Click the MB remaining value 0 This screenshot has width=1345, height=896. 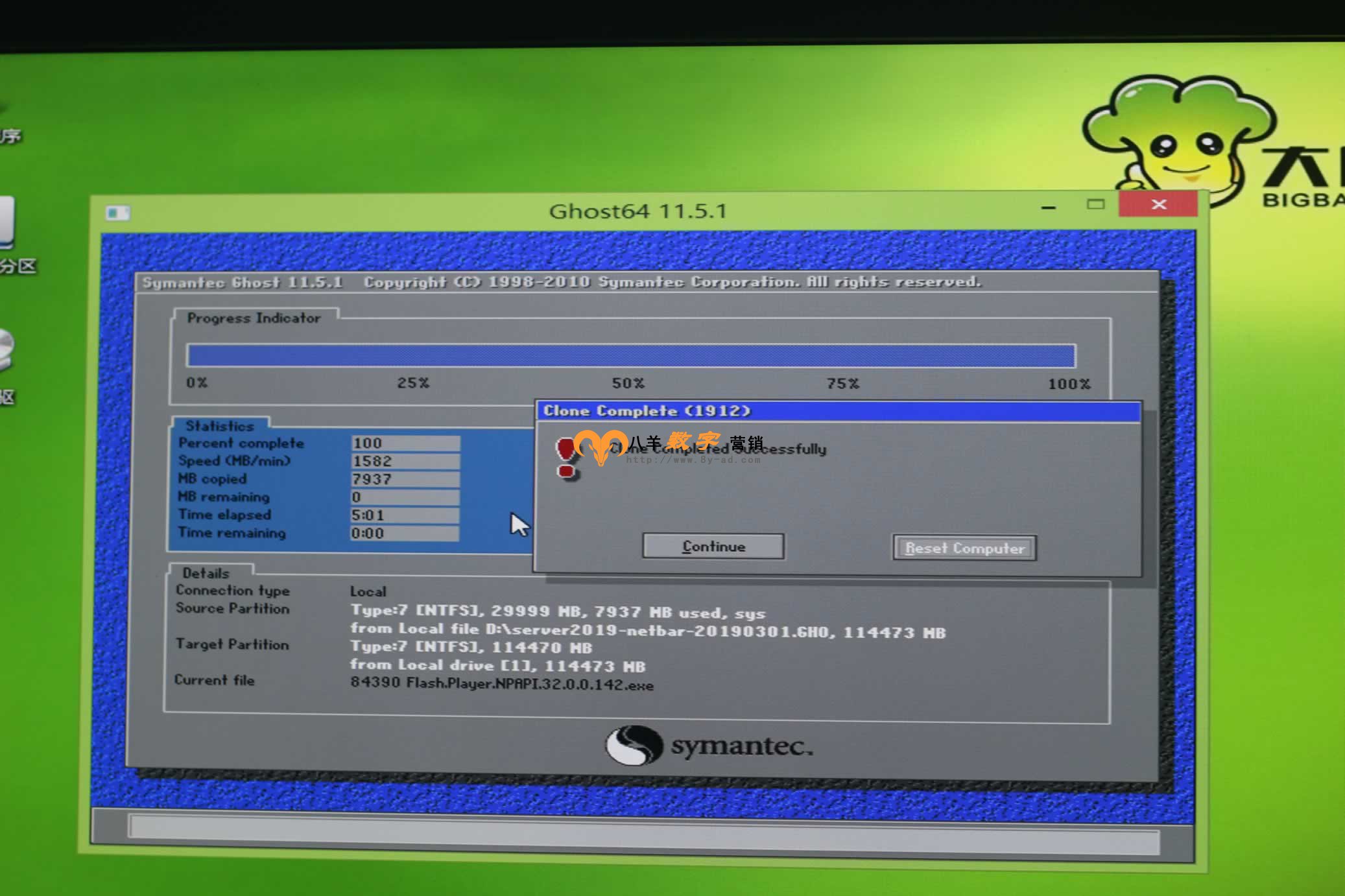point(405,497)
